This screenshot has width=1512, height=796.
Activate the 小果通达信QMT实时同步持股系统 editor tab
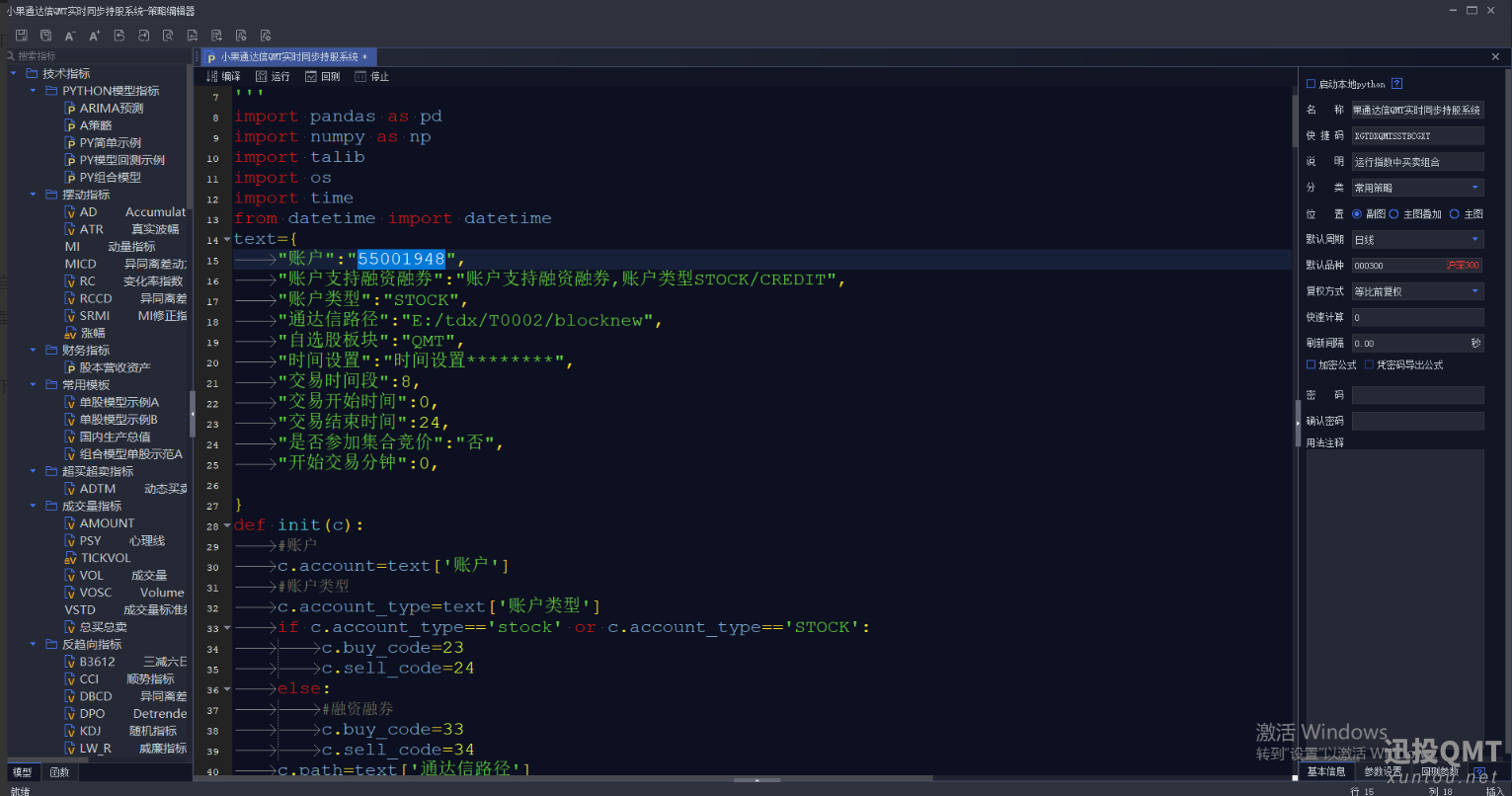(x=288, y=57)
